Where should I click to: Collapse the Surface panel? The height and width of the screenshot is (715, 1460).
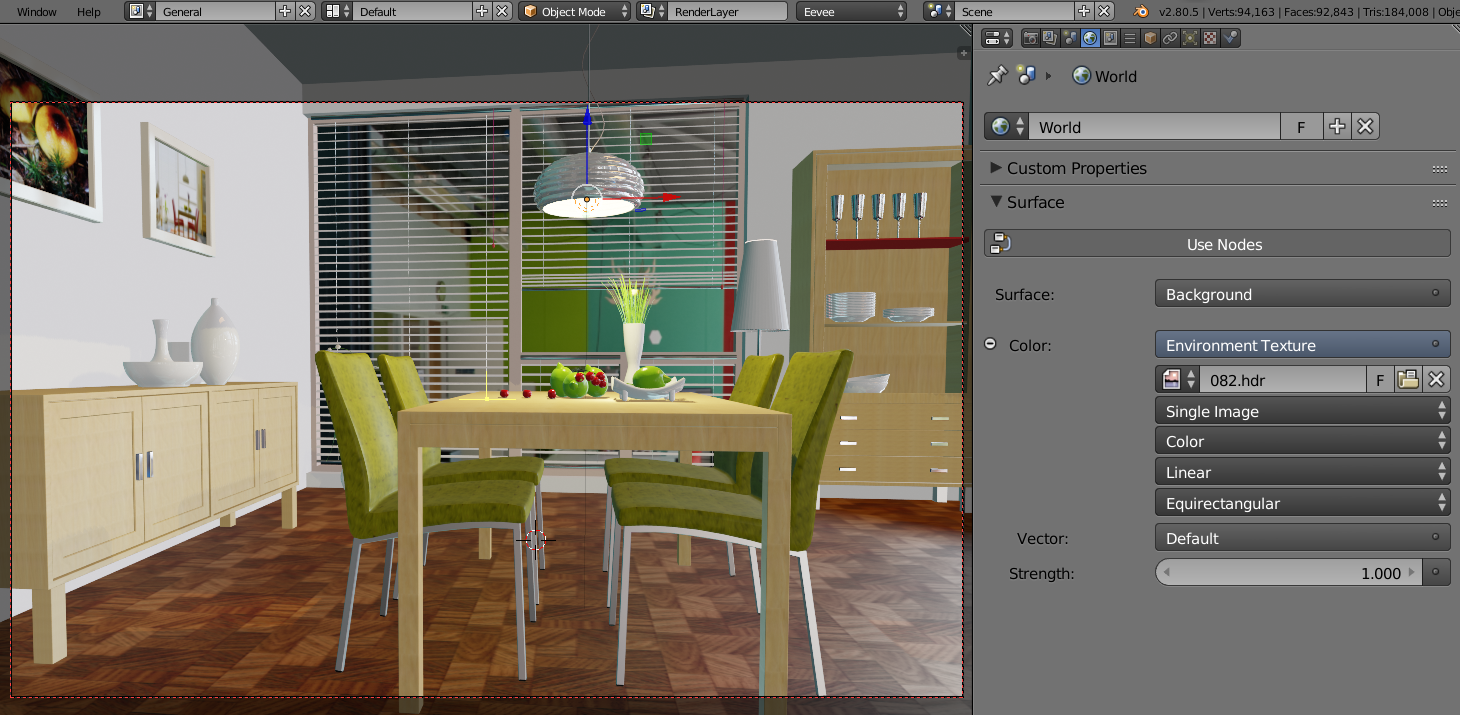tap(1035, 202)
